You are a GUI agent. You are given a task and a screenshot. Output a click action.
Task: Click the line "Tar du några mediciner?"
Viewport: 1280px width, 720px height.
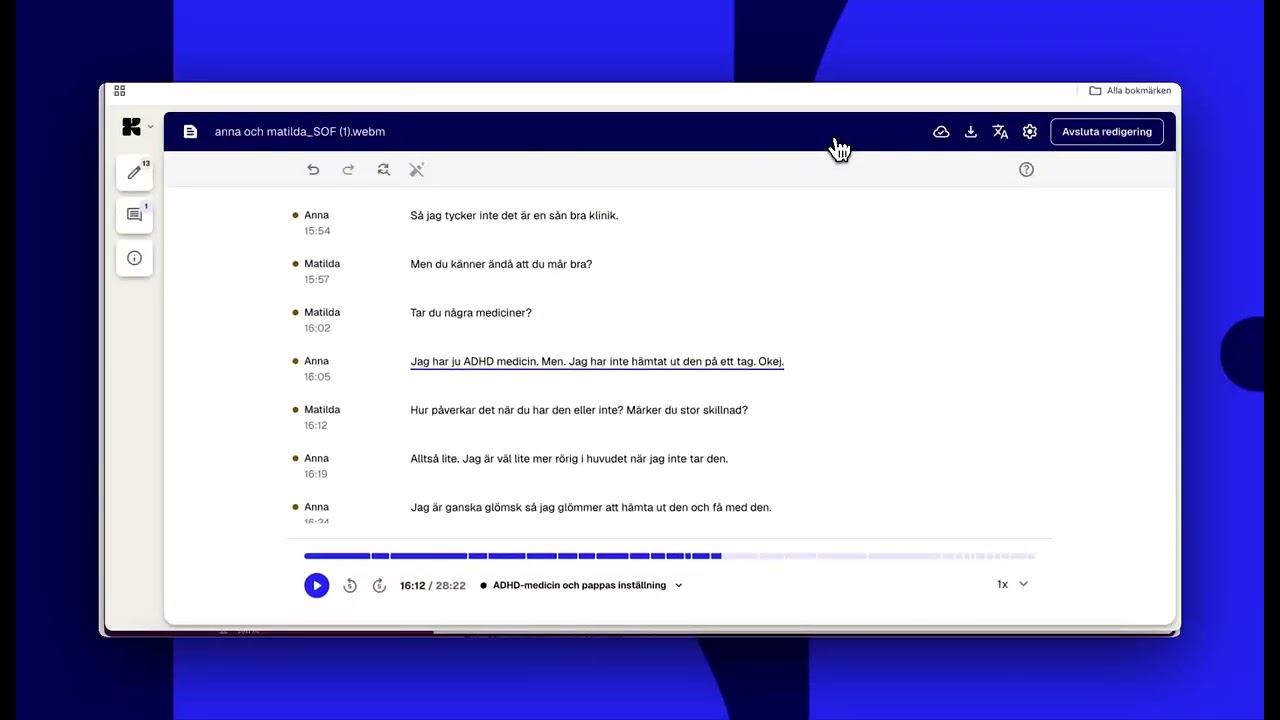coord(471,313)
